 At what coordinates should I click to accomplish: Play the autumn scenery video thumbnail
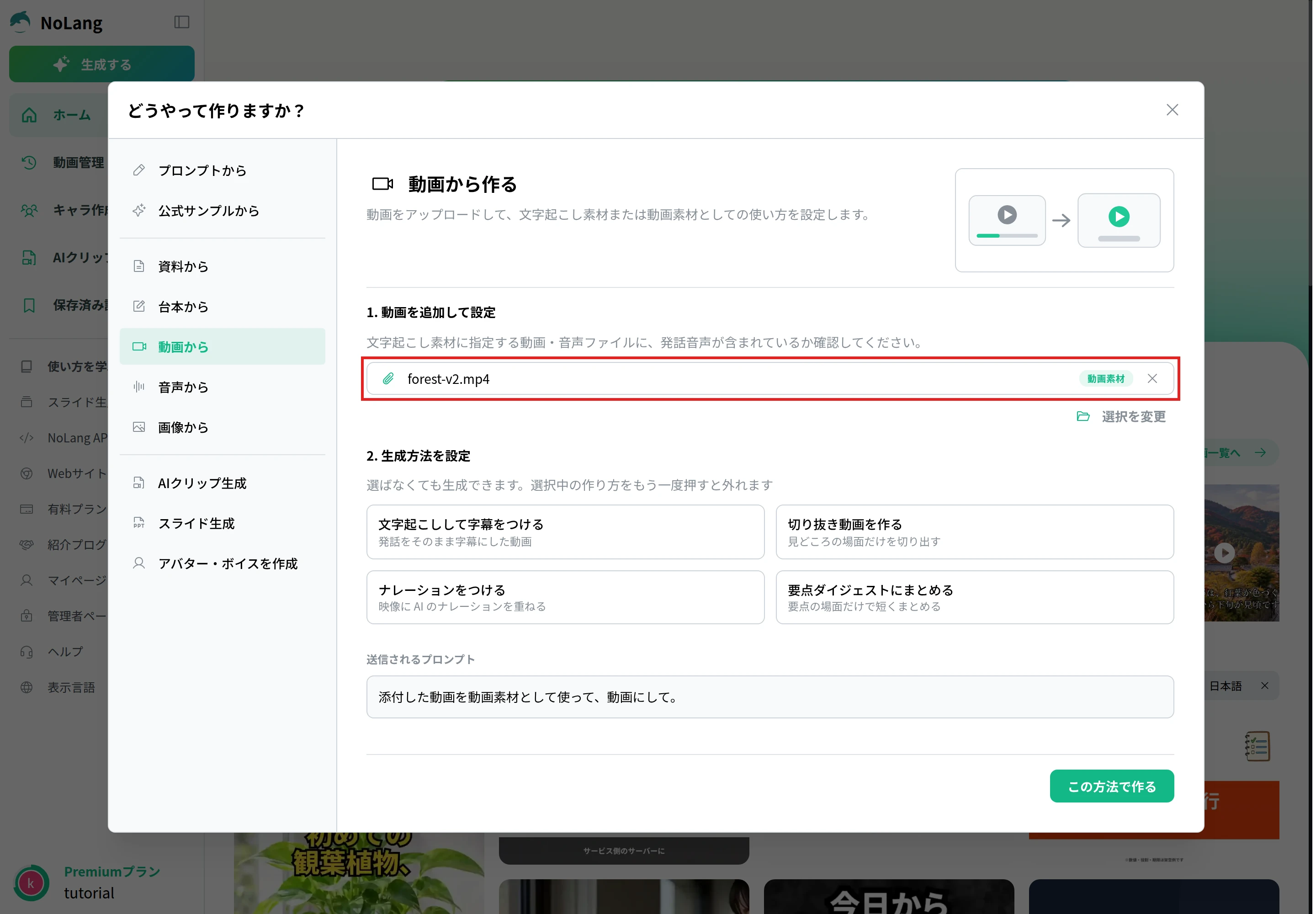tap(1224, 553)
